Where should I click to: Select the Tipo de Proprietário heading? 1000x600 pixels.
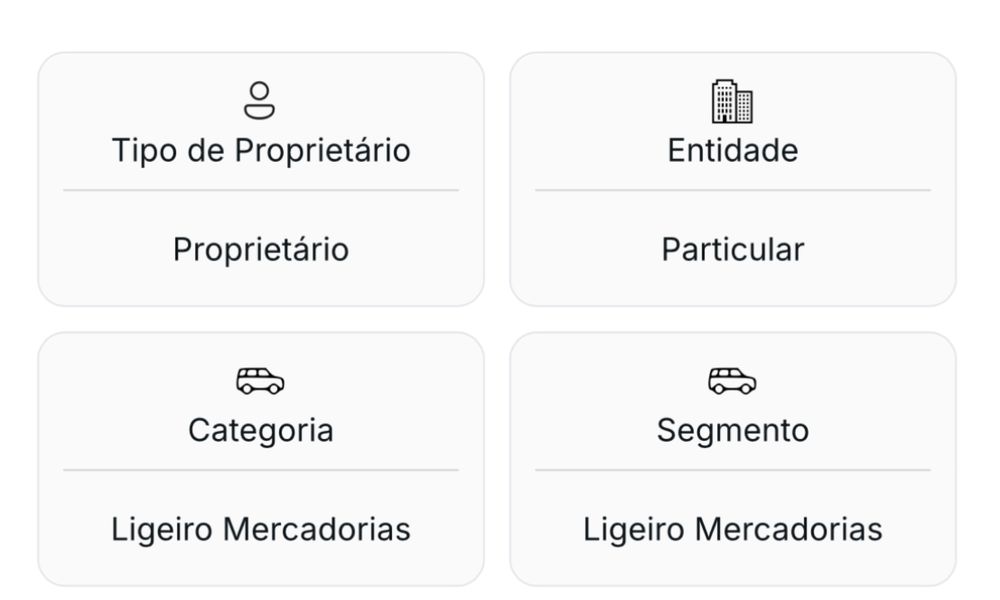(261, 151)
